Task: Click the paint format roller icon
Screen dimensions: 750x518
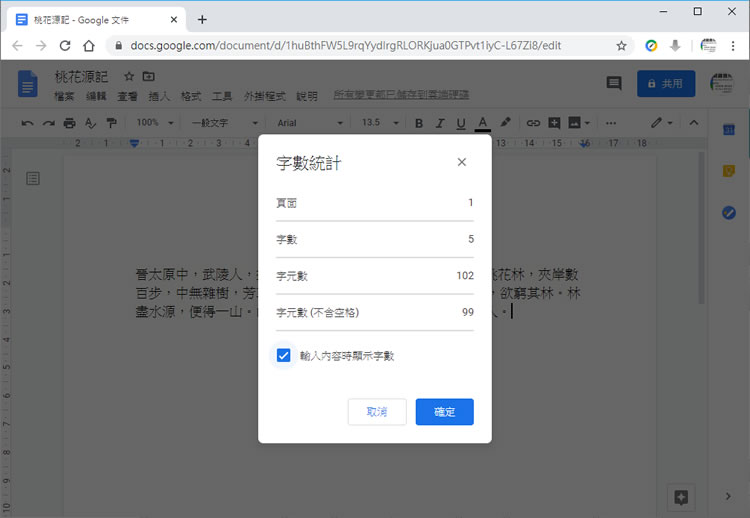Action: click(x=111, y=123)
